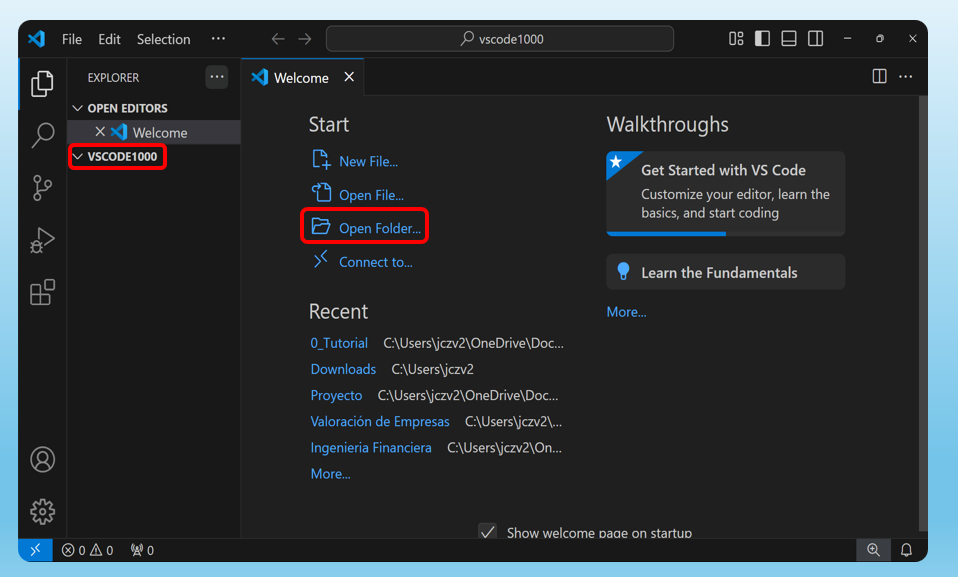958x577 pixels.
Task: Open recent folder 0_Tutorial
Action: tap(339, 343)
